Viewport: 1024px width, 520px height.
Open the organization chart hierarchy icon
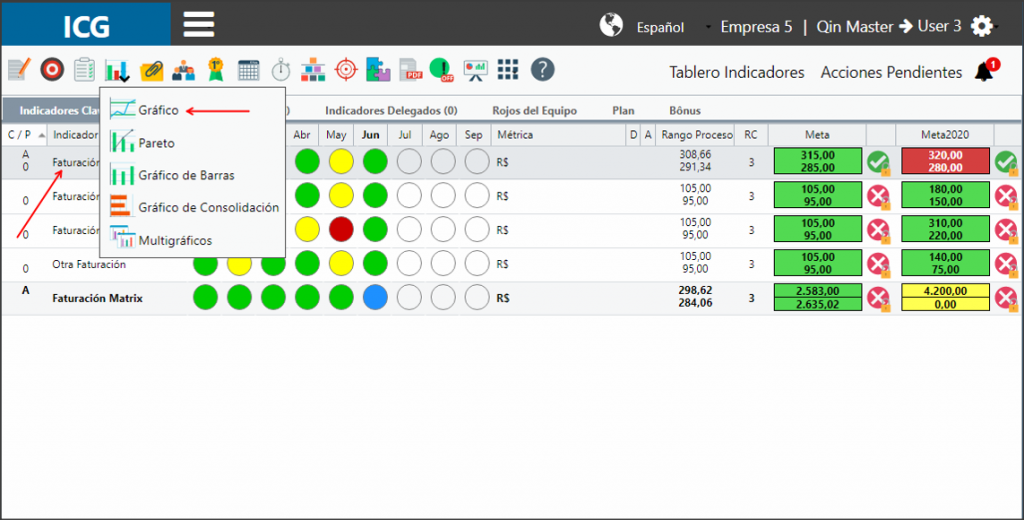(313, 70)
